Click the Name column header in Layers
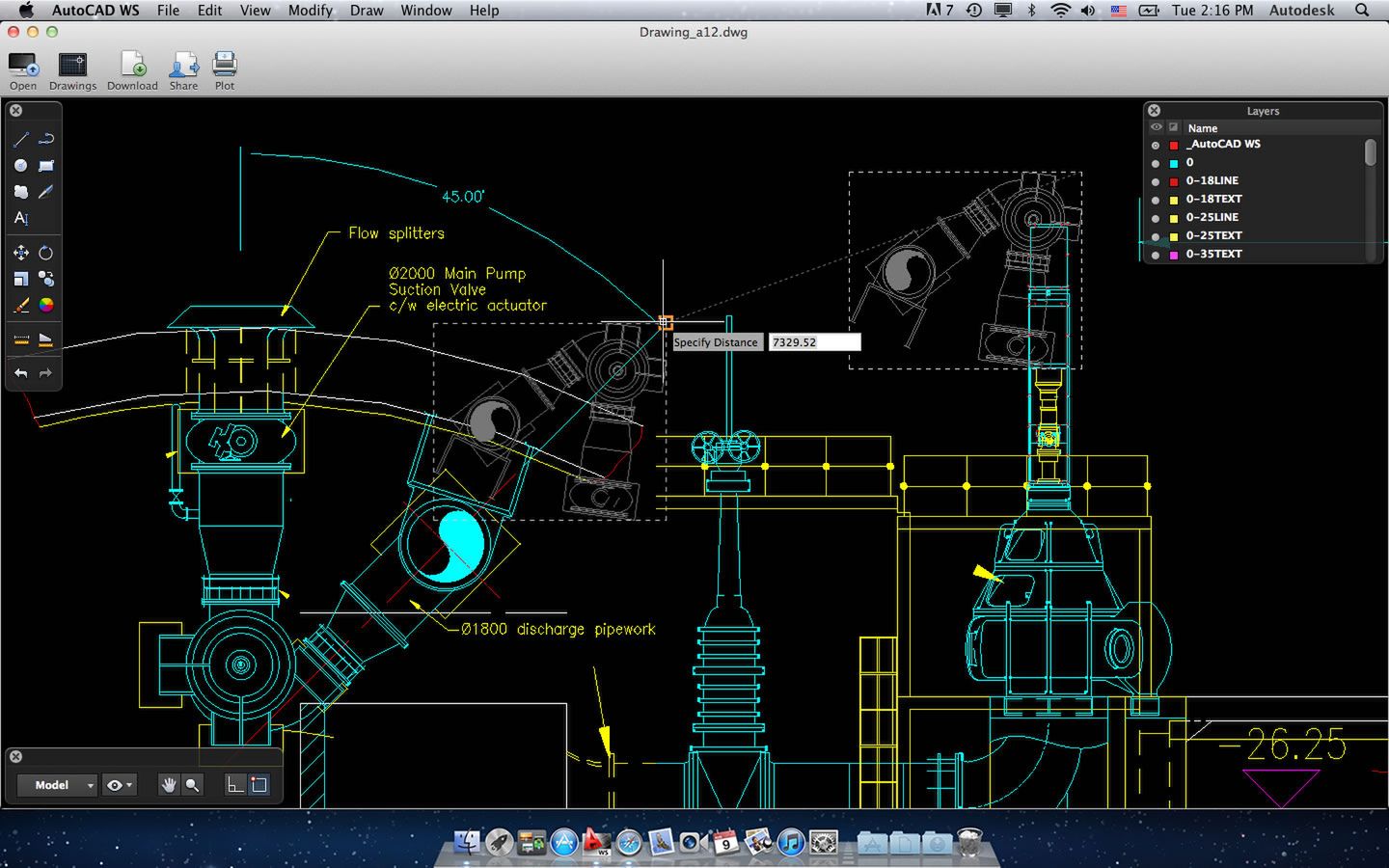This screenshot has width=1389, height=868. (x=1202, y=128)
